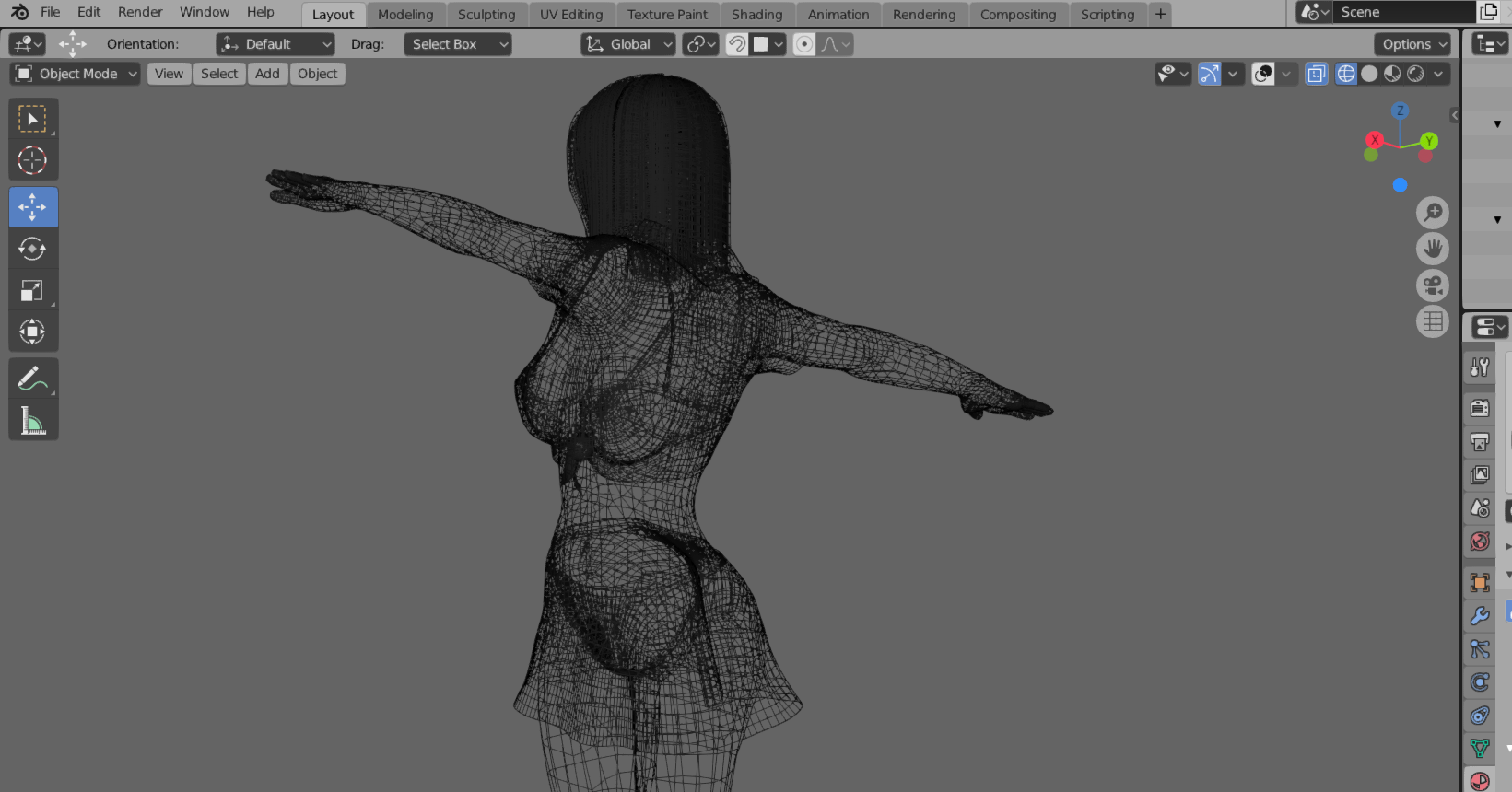Open the Modifier wrench properties tab
The width and height of the screenshot is (1512, 792).
point(1480,616)
